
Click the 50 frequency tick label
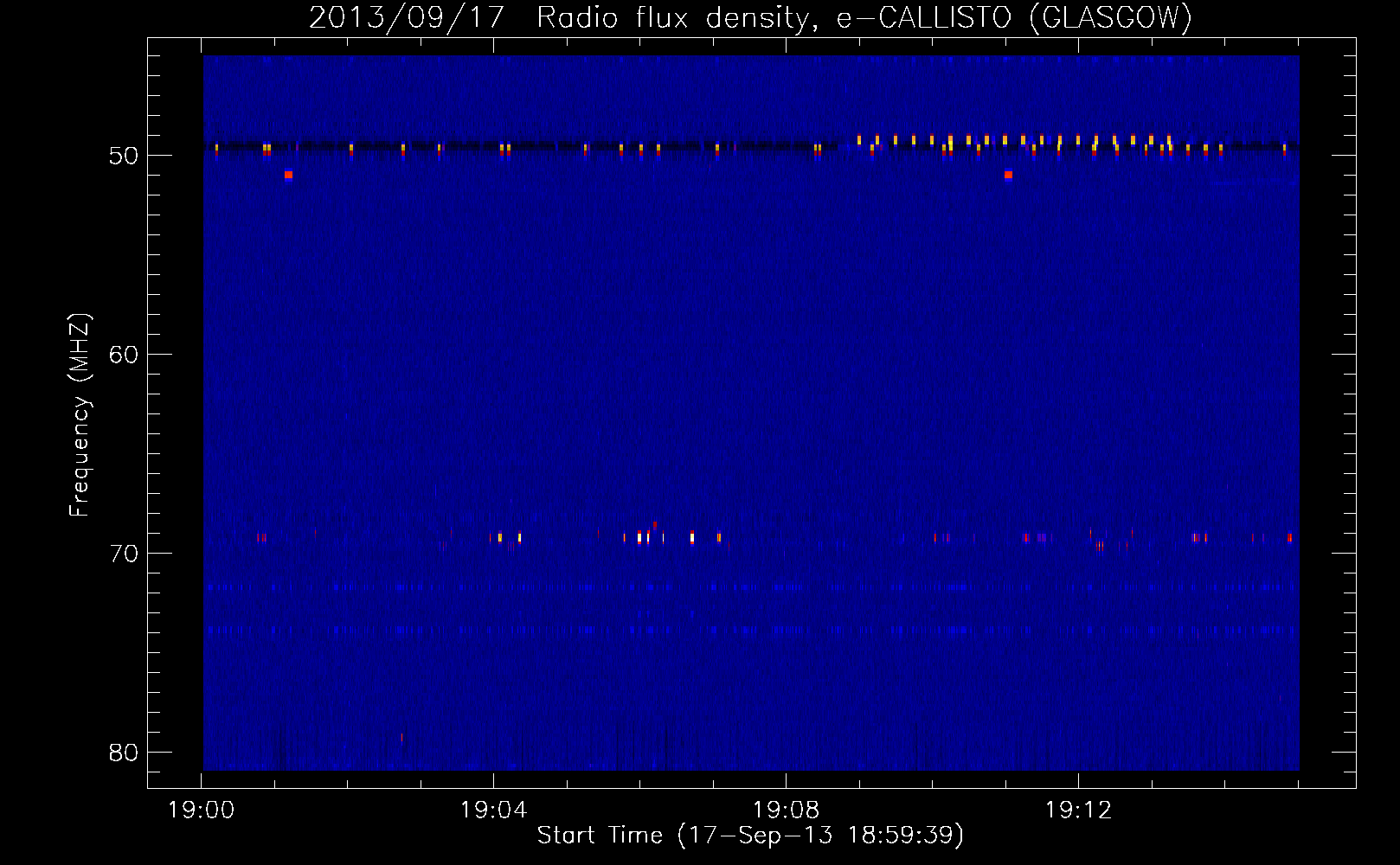point(124,156)
